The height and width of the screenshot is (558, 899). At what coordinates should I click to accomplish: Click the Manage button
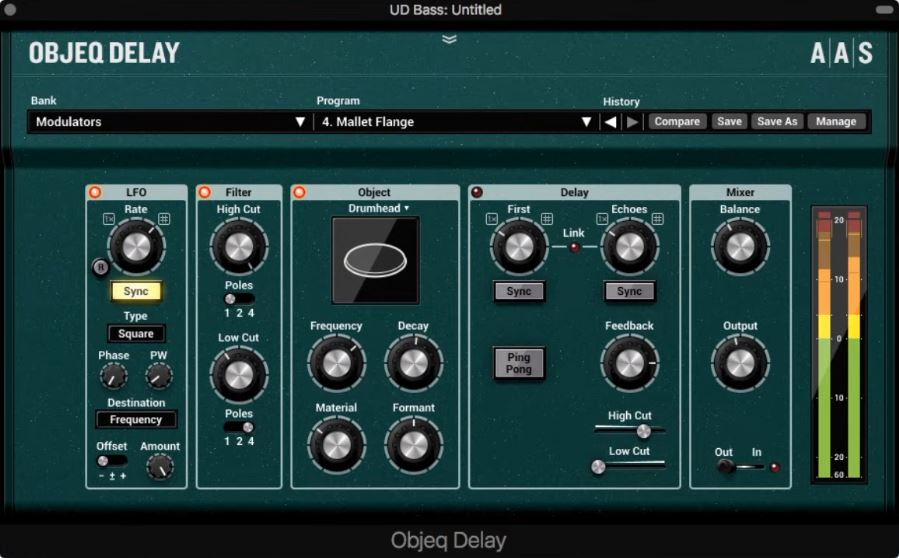pos(836,122)
